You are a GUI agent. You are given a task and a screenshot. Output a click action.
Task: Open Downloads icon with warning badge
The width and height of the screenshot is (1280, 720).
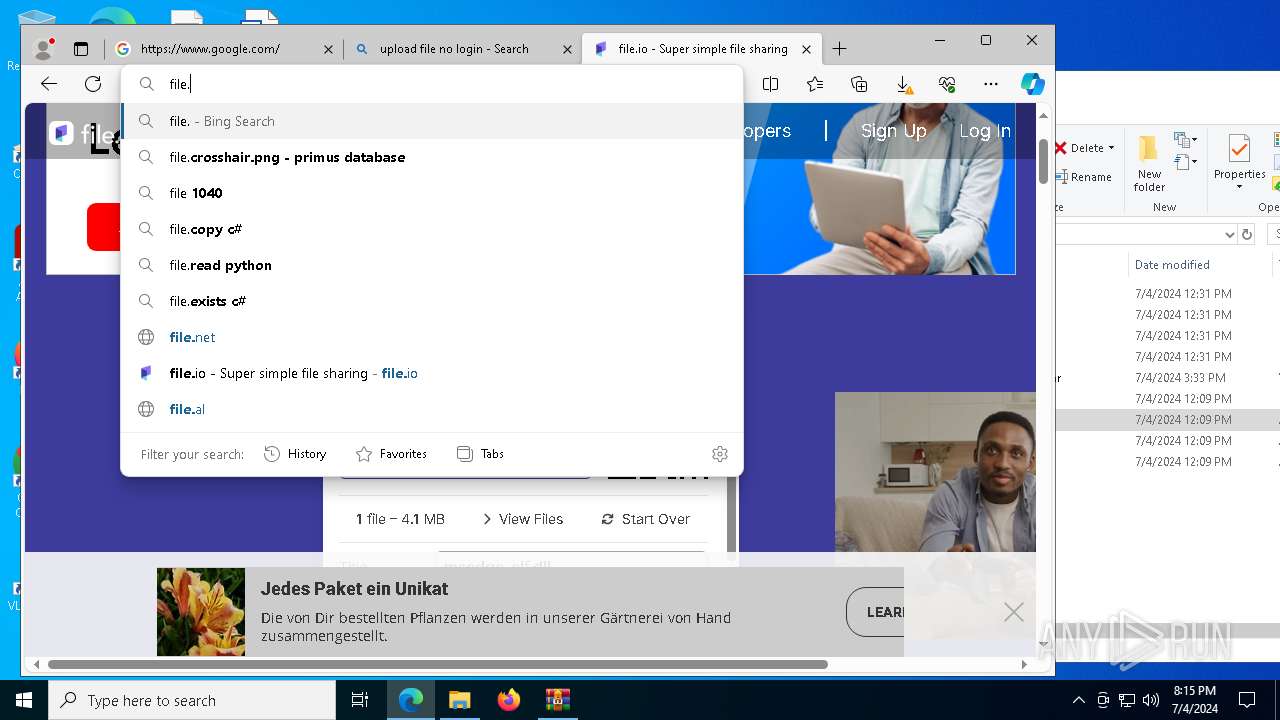(x=903, y=84)
